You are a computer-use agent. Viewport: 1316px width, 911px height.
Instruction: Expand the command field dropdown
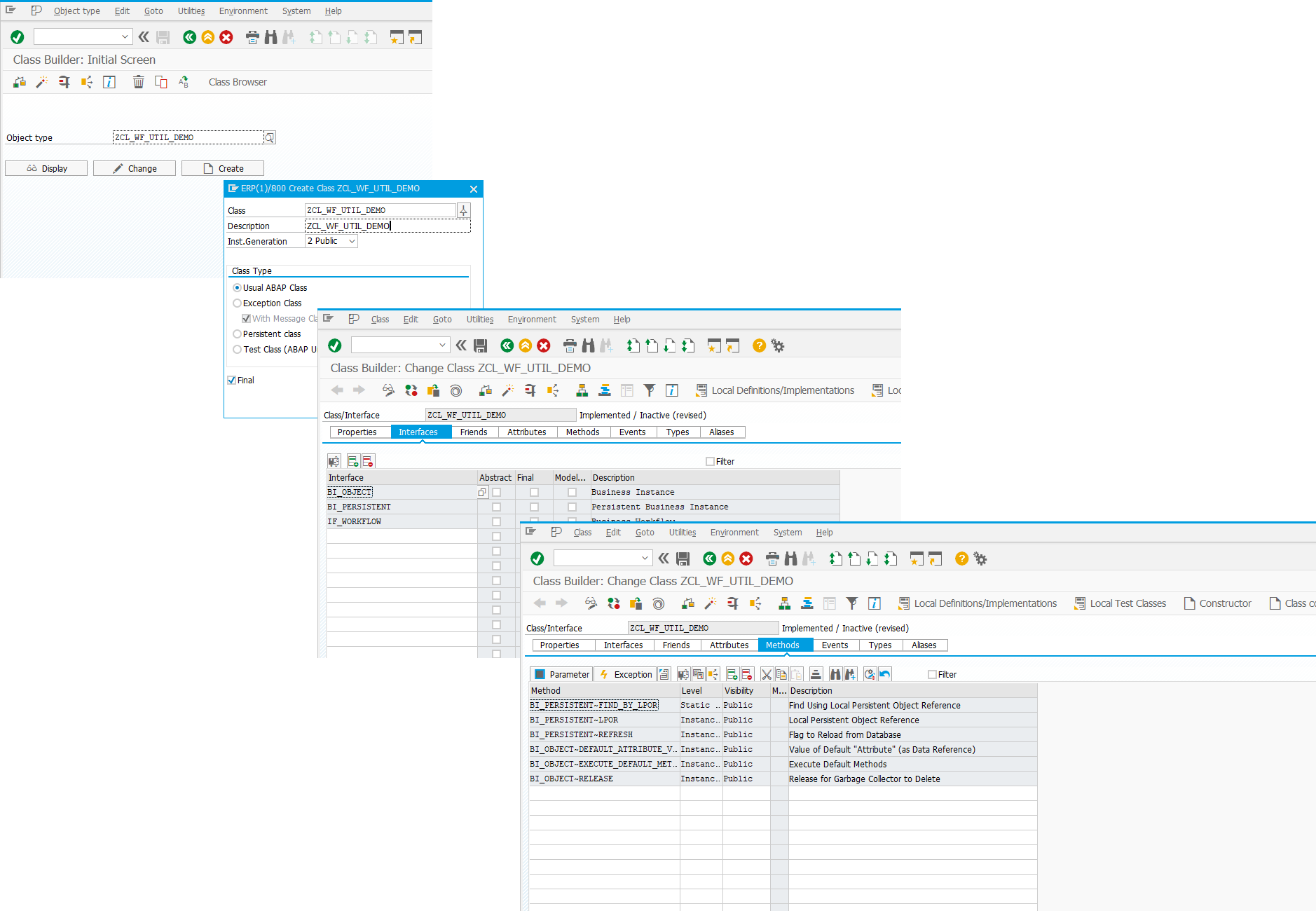tap(646, 558)
